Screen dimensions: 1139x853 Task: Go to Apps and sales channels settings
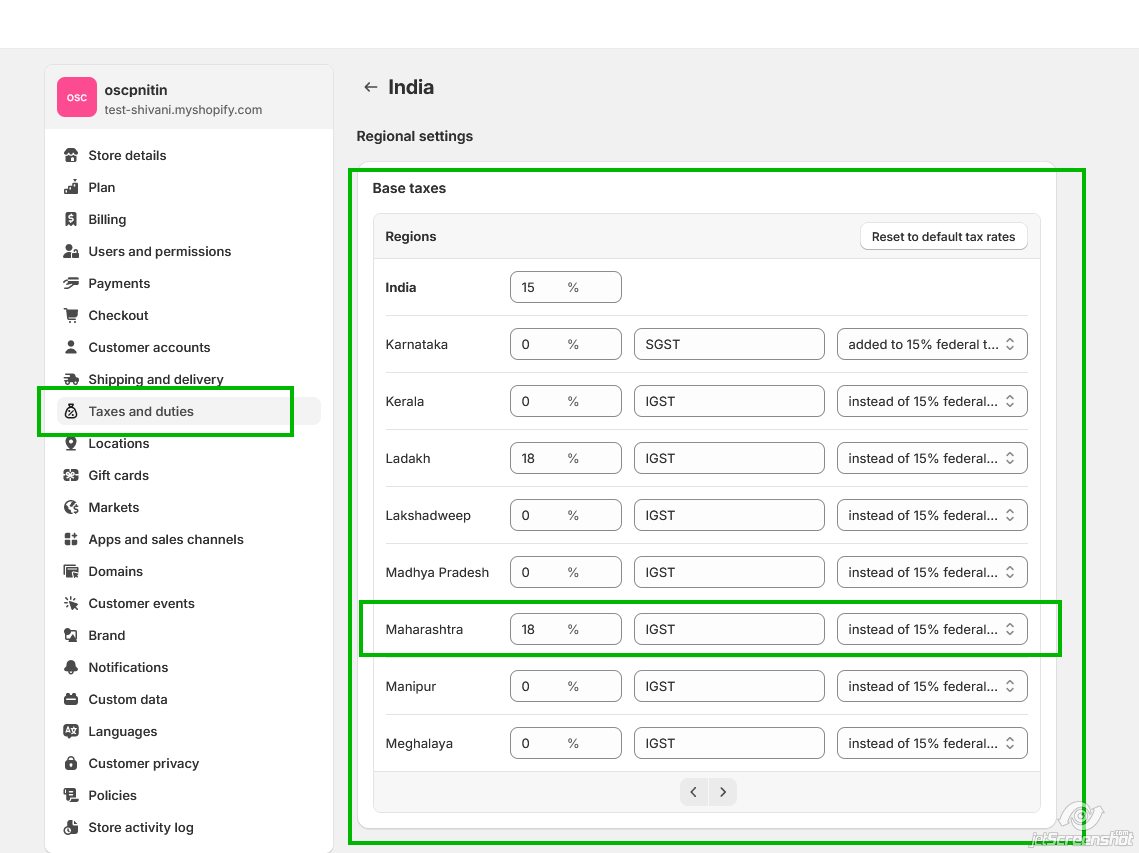(x=166, y=539)
